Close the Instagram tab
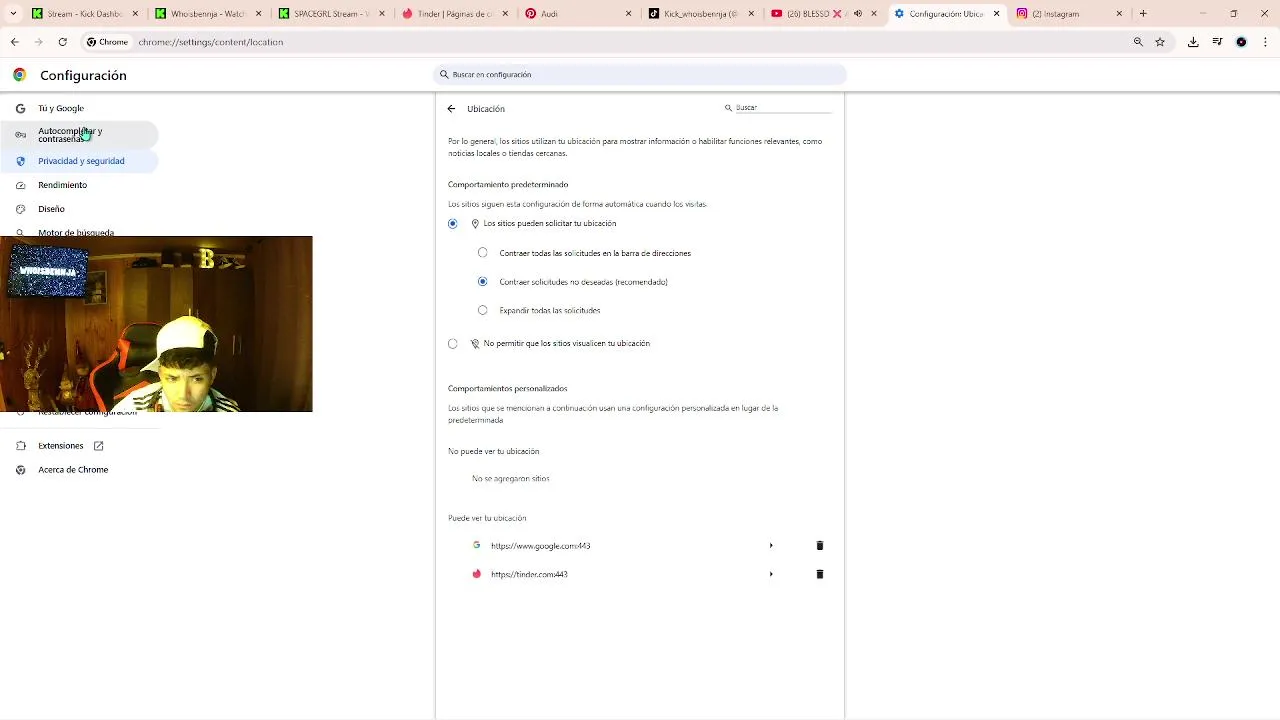 1119,14
